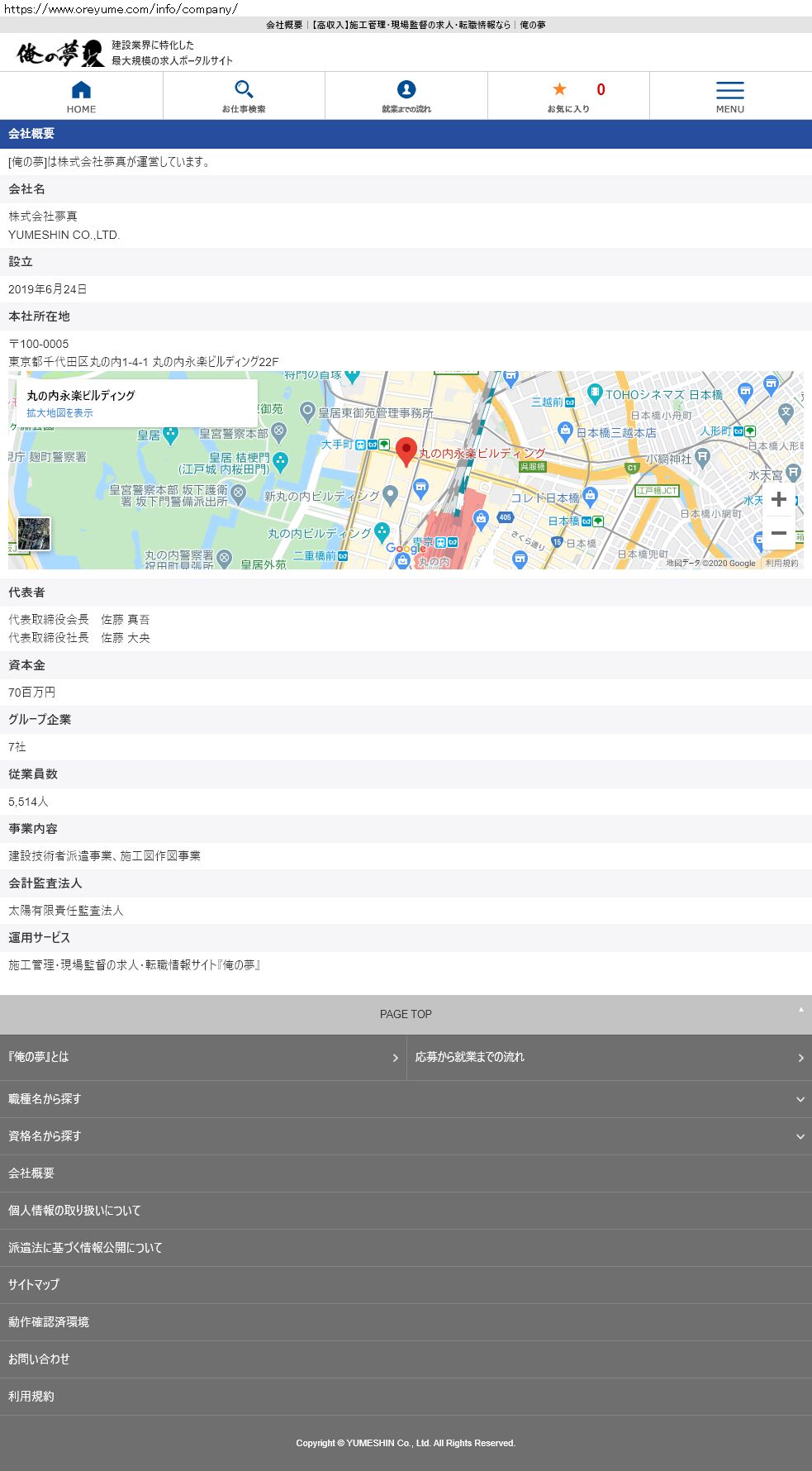Click the HOME house icon

[81, 90]
